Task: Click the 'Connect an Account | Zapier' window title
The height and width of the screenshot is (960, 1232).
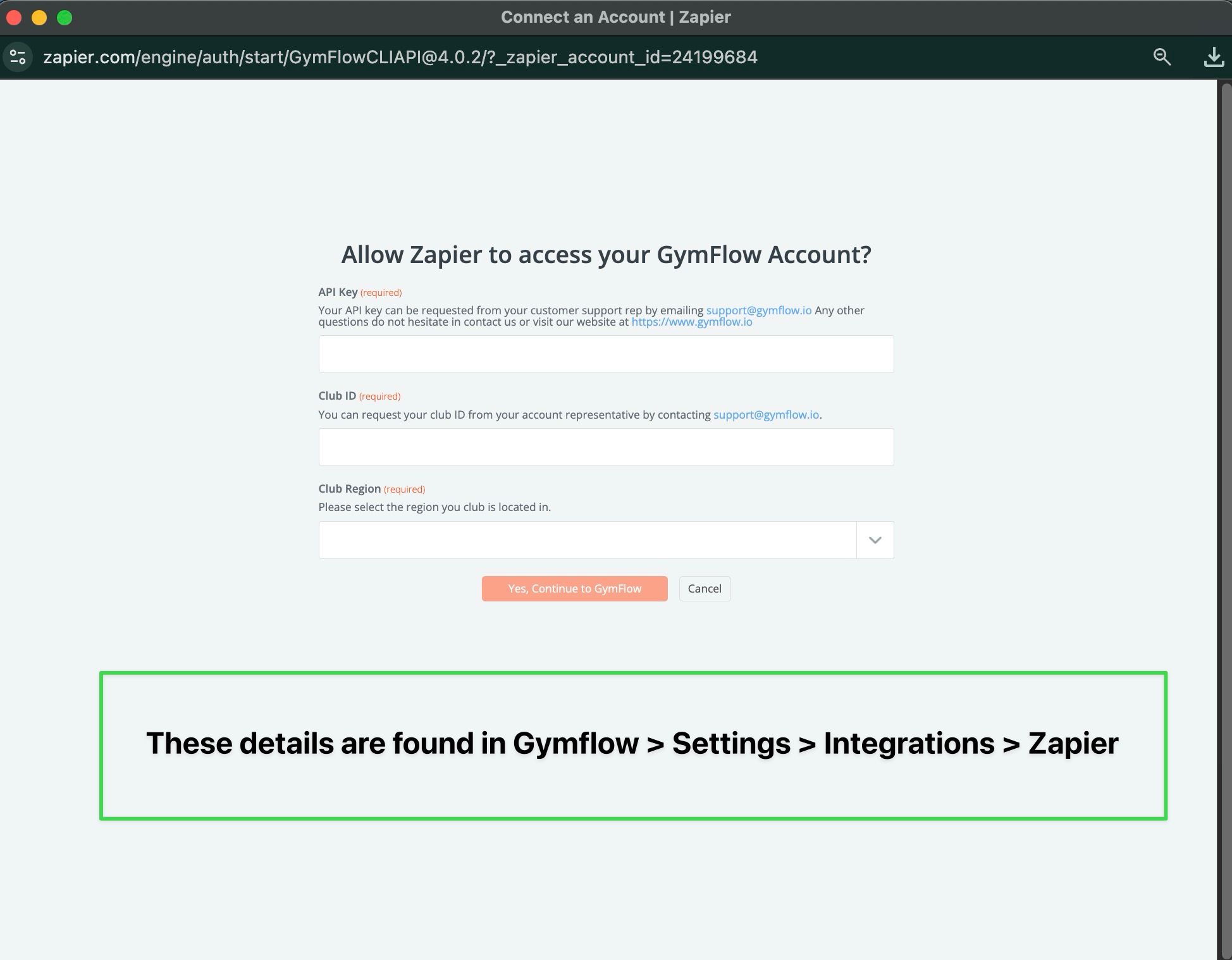Action: click(616, 17)
